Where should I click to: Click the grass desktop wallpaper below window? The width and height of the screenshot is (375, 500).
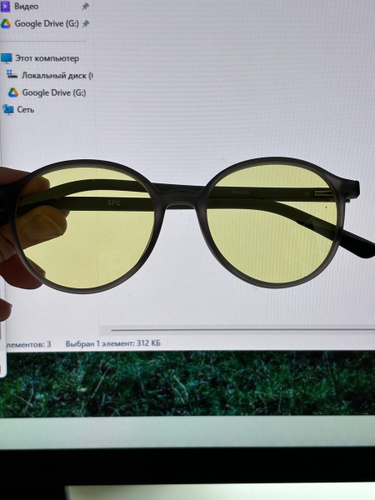click(187, 383)
